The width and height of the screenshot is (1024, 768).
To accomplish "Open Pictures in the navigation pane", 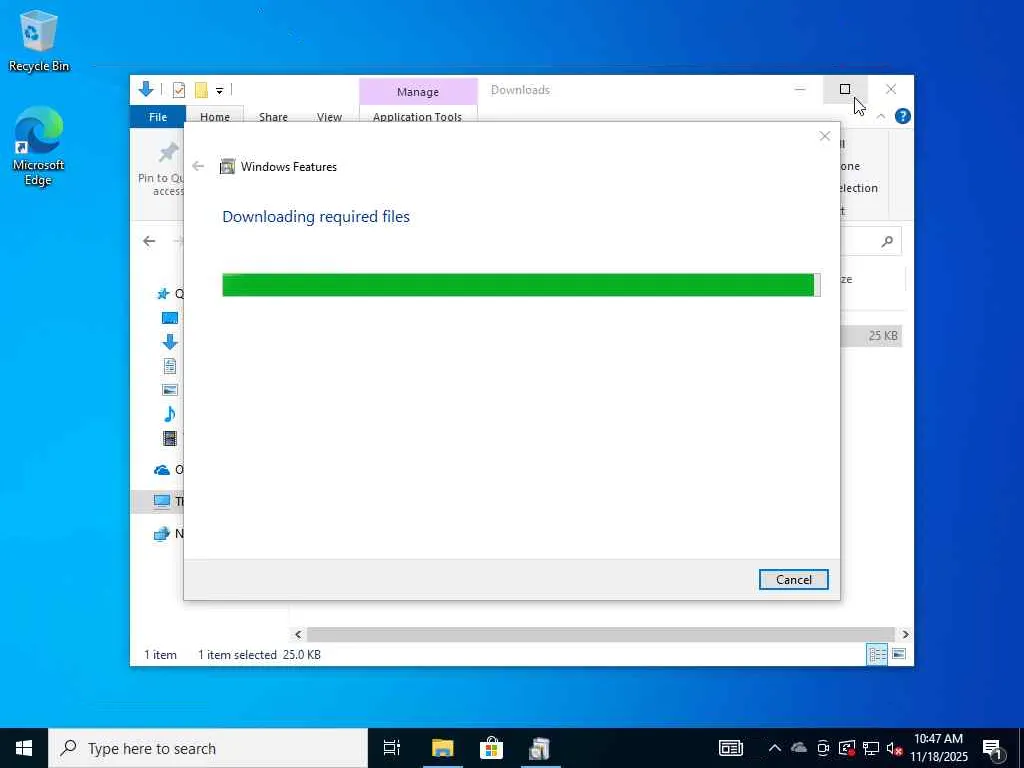I will tap(170, 390).
